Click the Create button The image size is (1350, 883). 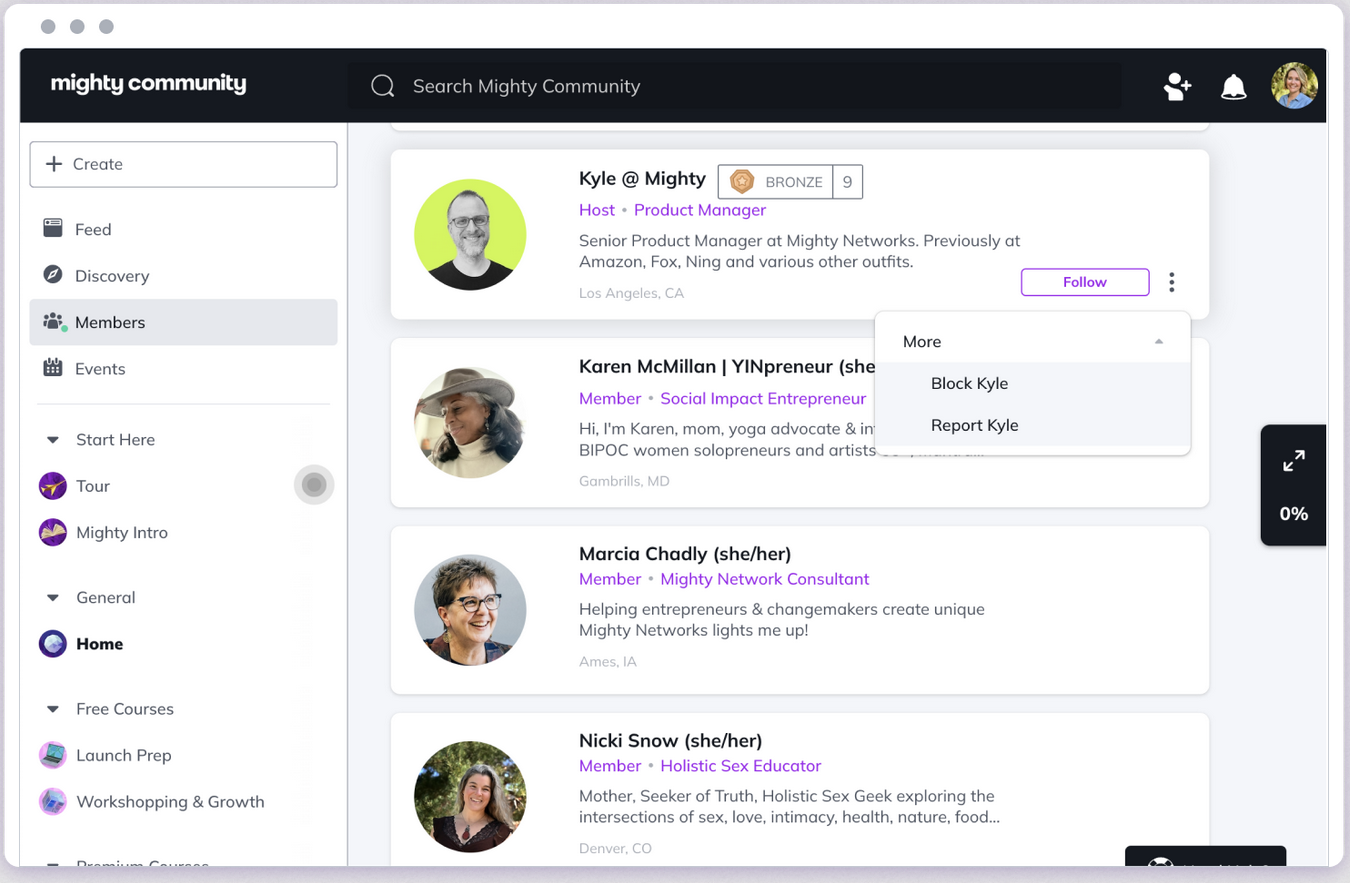tap(184, 164)
